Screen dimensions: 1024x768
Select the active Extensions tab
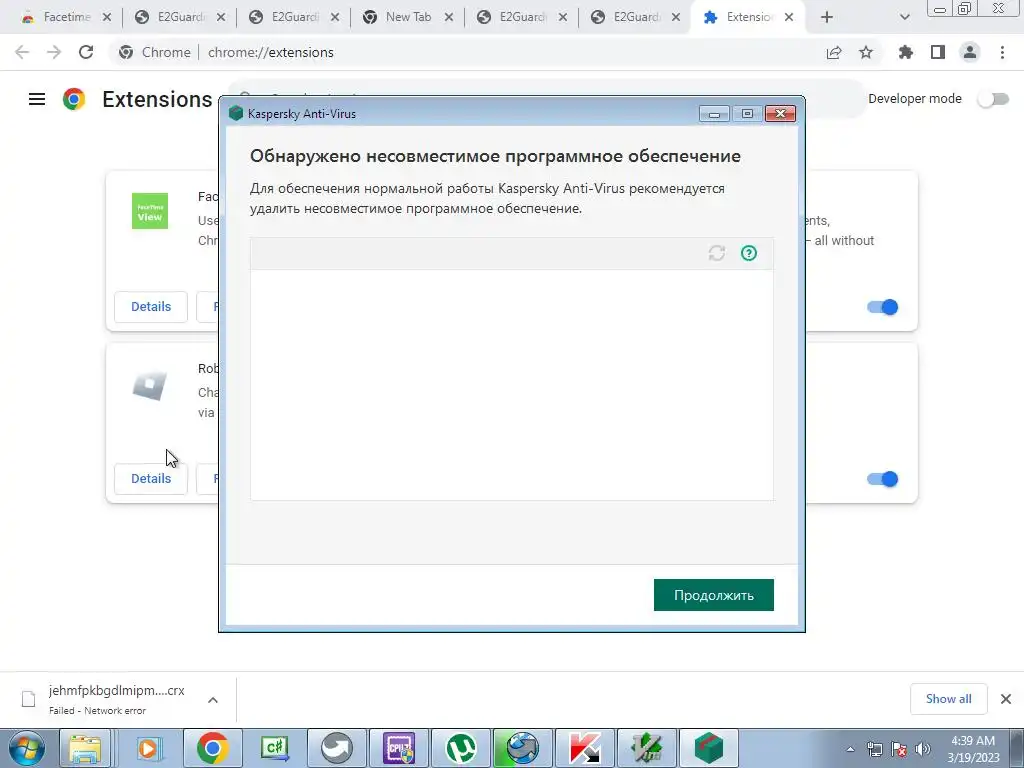(748, 17)
